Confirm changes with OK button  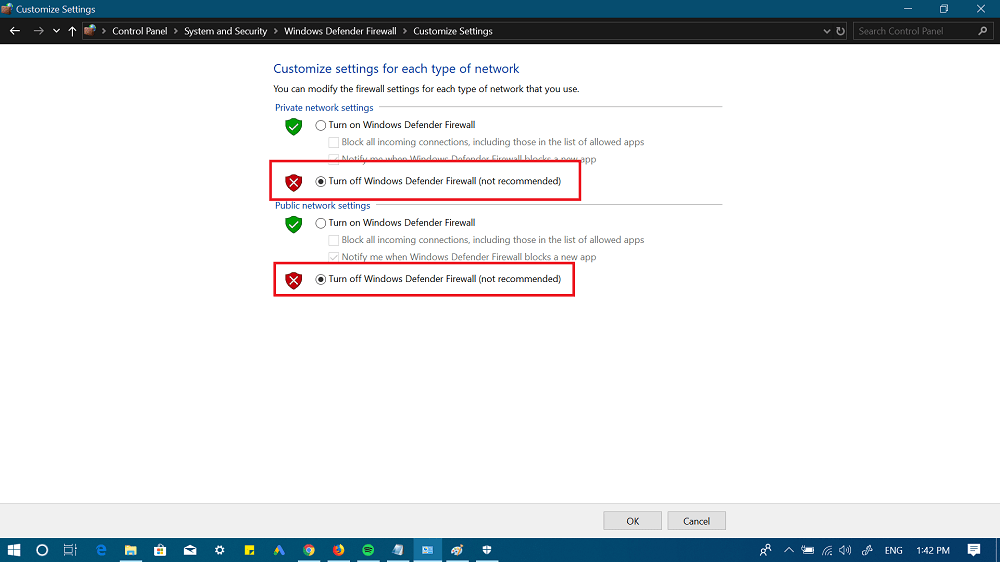tap(632, 521)
